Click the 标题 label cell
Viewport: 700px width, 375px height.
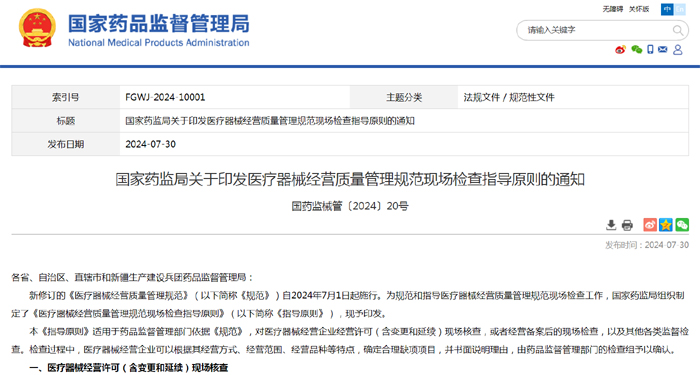point(66,121)
